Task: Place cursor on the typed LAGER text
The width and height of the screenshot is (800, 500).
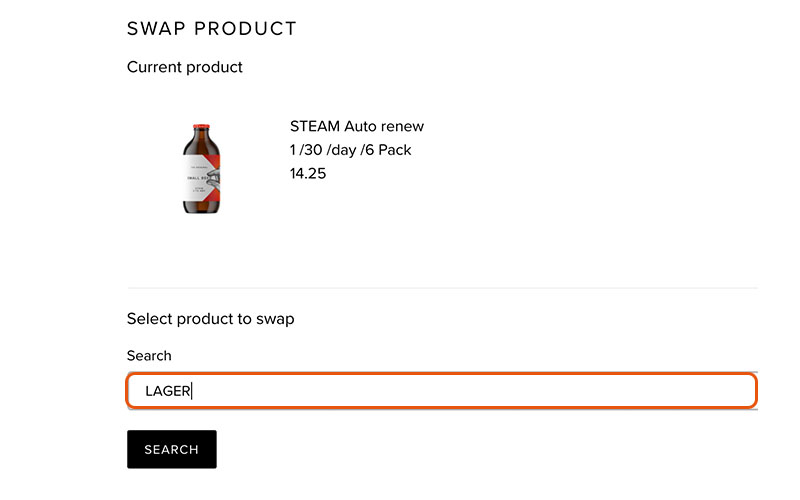Action: click(x=168, y=391)
